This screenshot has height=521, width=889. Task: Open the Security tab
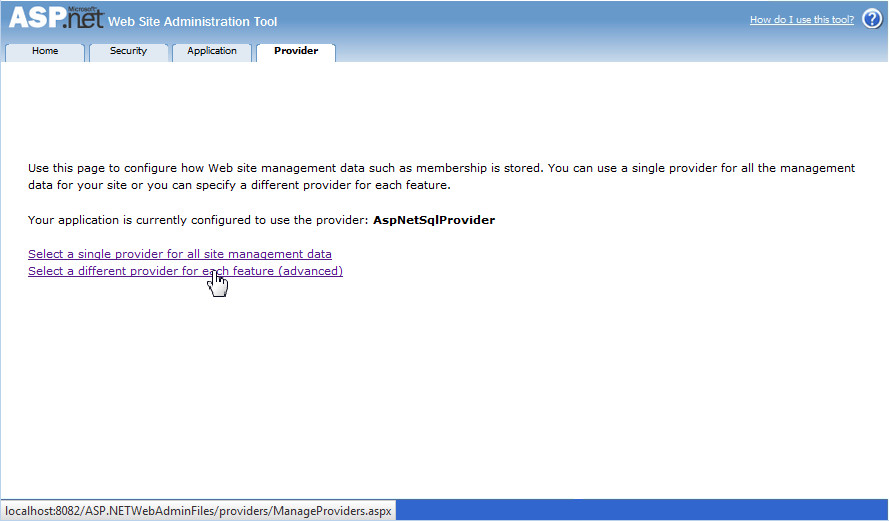128,51
